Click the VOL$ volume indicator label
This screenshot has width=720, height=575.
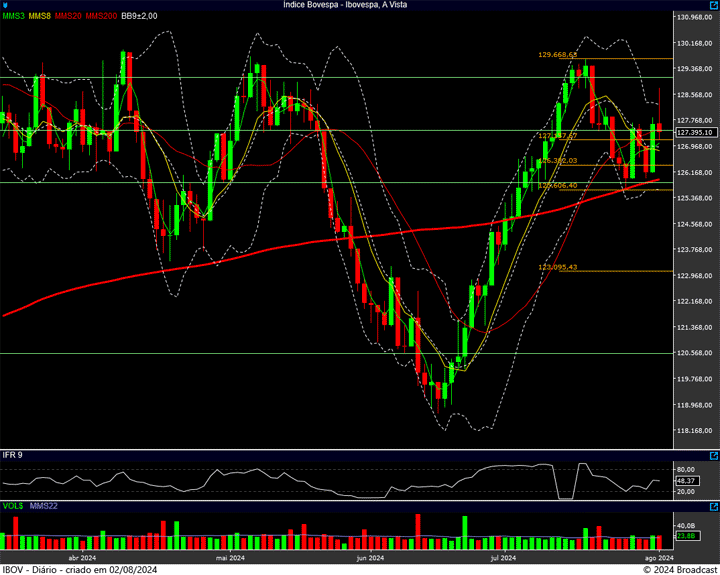pos(13,507)
